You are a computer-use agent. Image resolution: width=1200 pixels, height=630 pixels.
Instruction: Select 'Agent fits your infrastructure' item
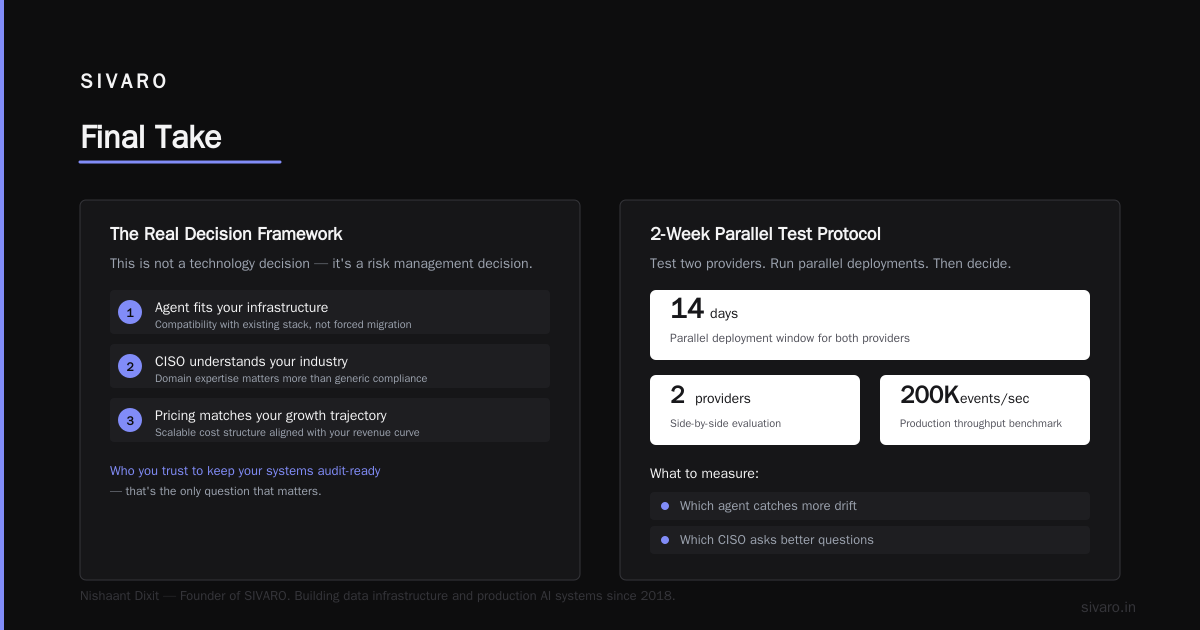(330, 312)
